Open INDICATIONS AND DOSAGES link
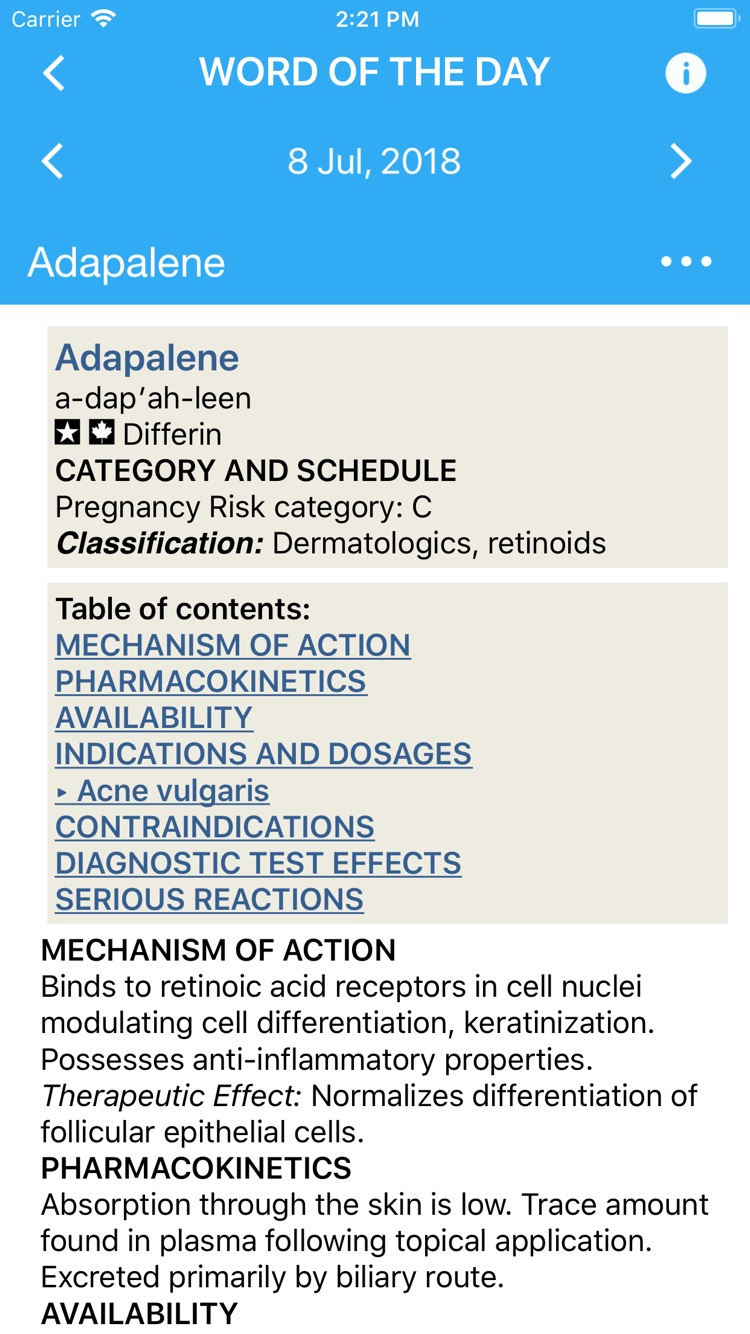The height and width of the screenshot is (1334, 750). pyautogui.click(x=263, y=753)
